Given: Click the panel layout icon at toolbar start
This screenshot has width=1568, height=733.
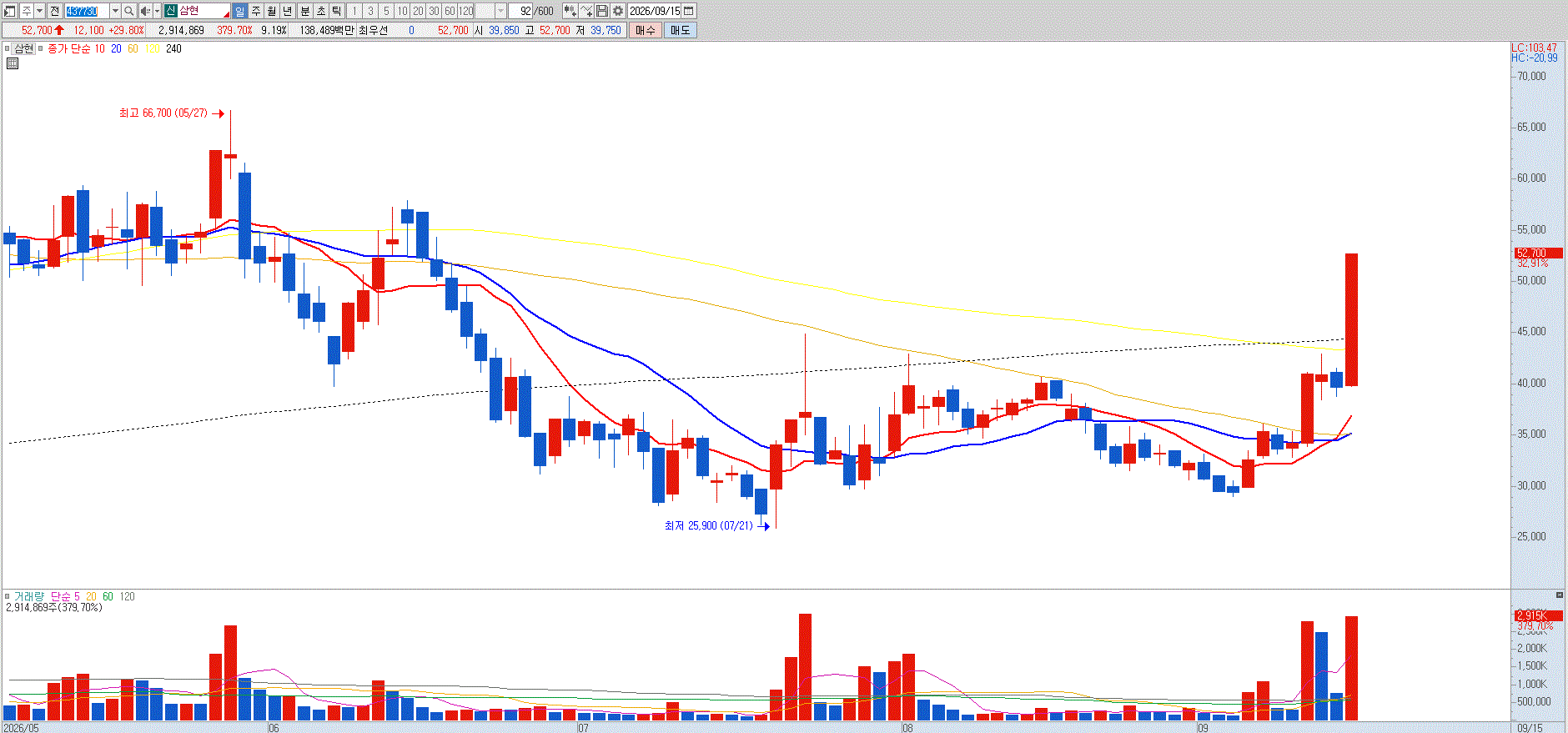Looking at the screenshot, I should point(10,11).
